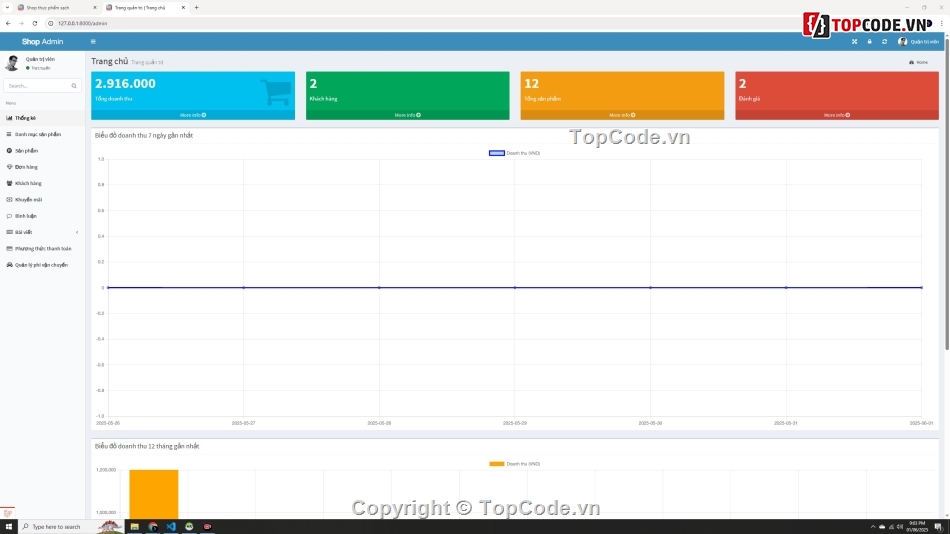Viewport: 950px width, 534px height.
Task: Click the Thống kê chart icon
Action: click(9, 118)
